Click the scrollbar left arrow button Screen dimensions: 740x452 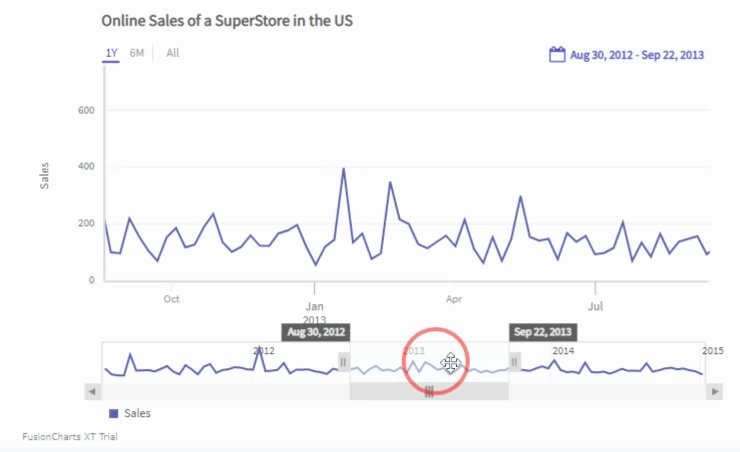pyautogui.click(x=94, y=392)
